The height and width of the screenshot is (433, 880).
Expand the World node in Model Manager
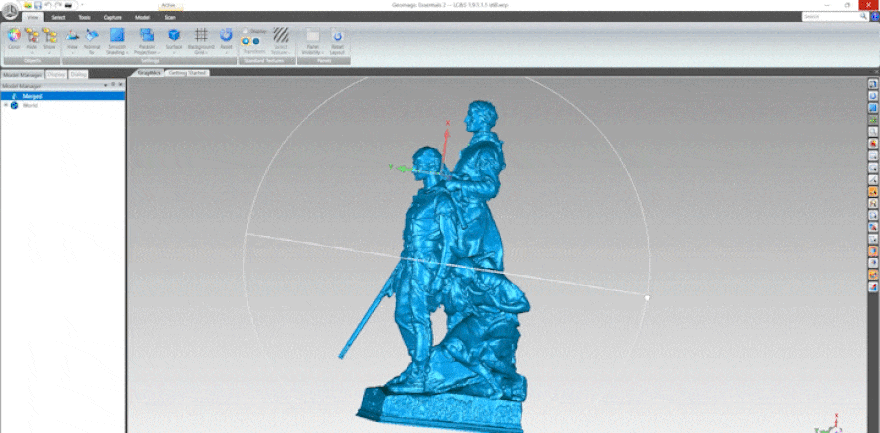(x=6, y=105)
